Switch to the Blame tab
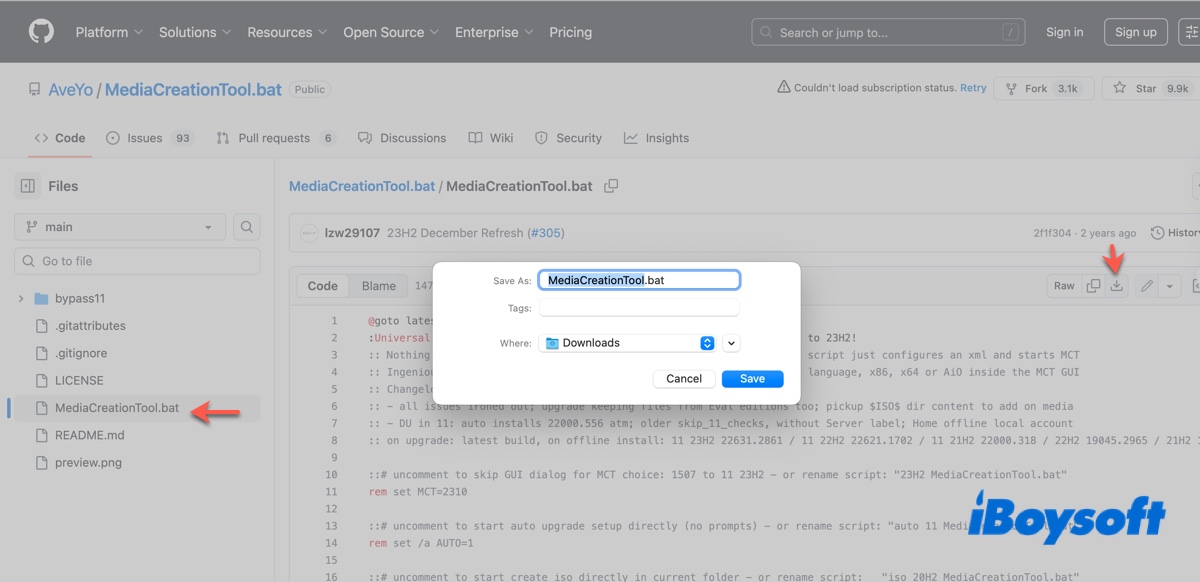Screen dimensions: 1200x582 point(378,285)
